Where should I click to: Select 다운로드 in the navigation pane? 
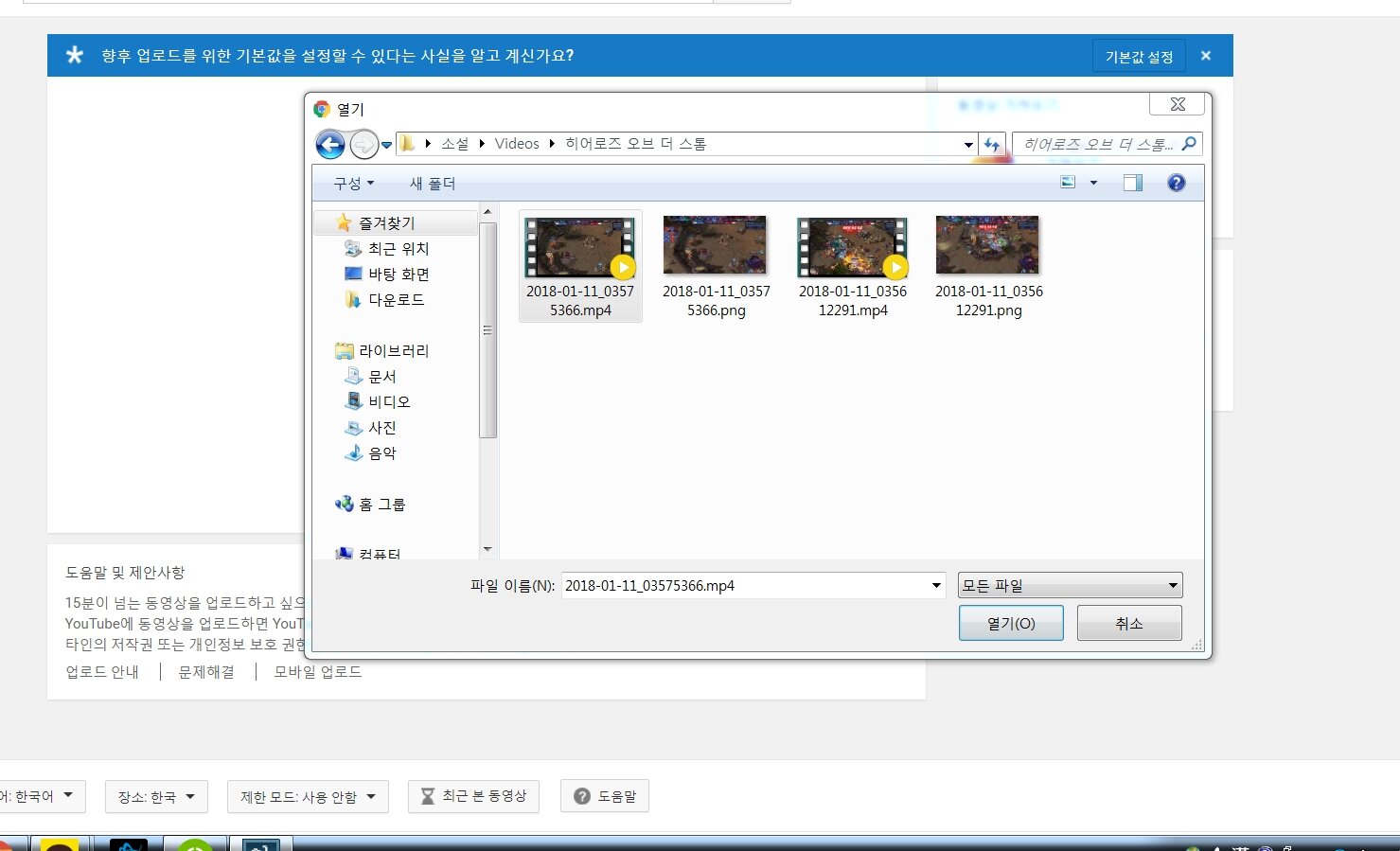point(396,299)
